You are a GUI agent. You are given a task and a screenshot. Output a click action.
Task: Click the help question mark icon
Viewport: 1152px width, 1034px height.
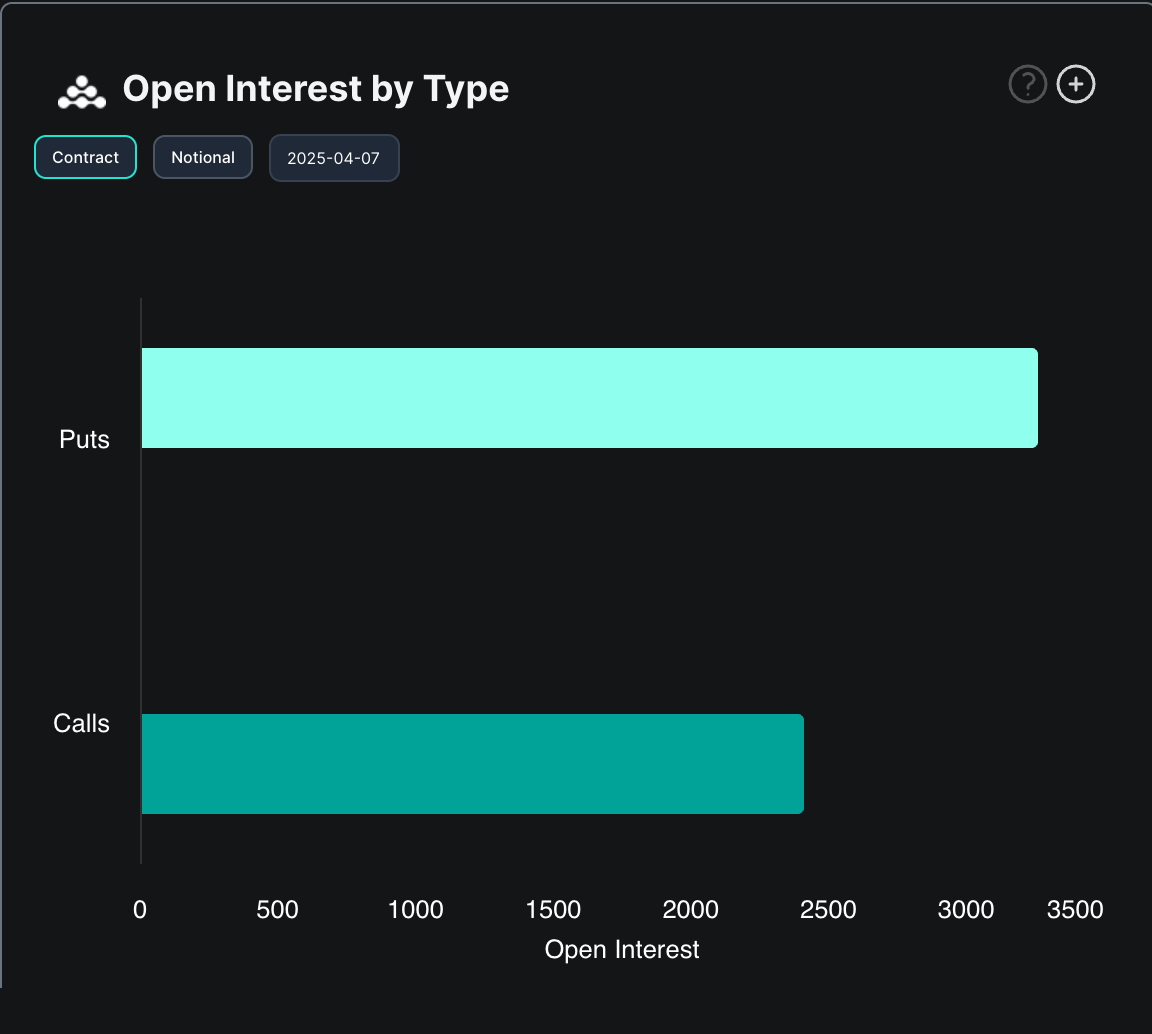tap(1027, 85)
